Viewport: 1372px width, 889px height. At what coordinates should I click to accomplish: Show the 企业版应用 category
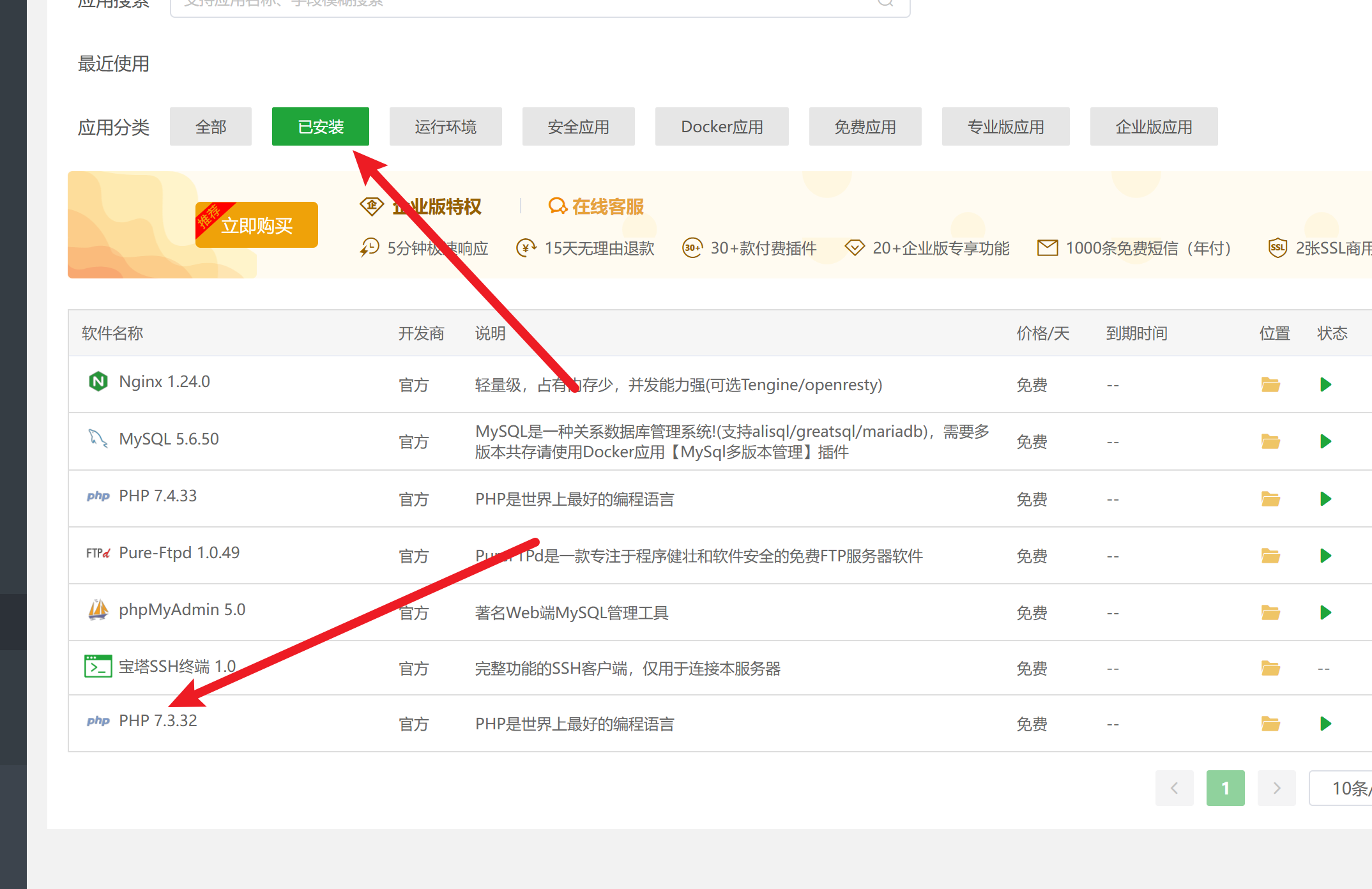[x=1154, y=126]
